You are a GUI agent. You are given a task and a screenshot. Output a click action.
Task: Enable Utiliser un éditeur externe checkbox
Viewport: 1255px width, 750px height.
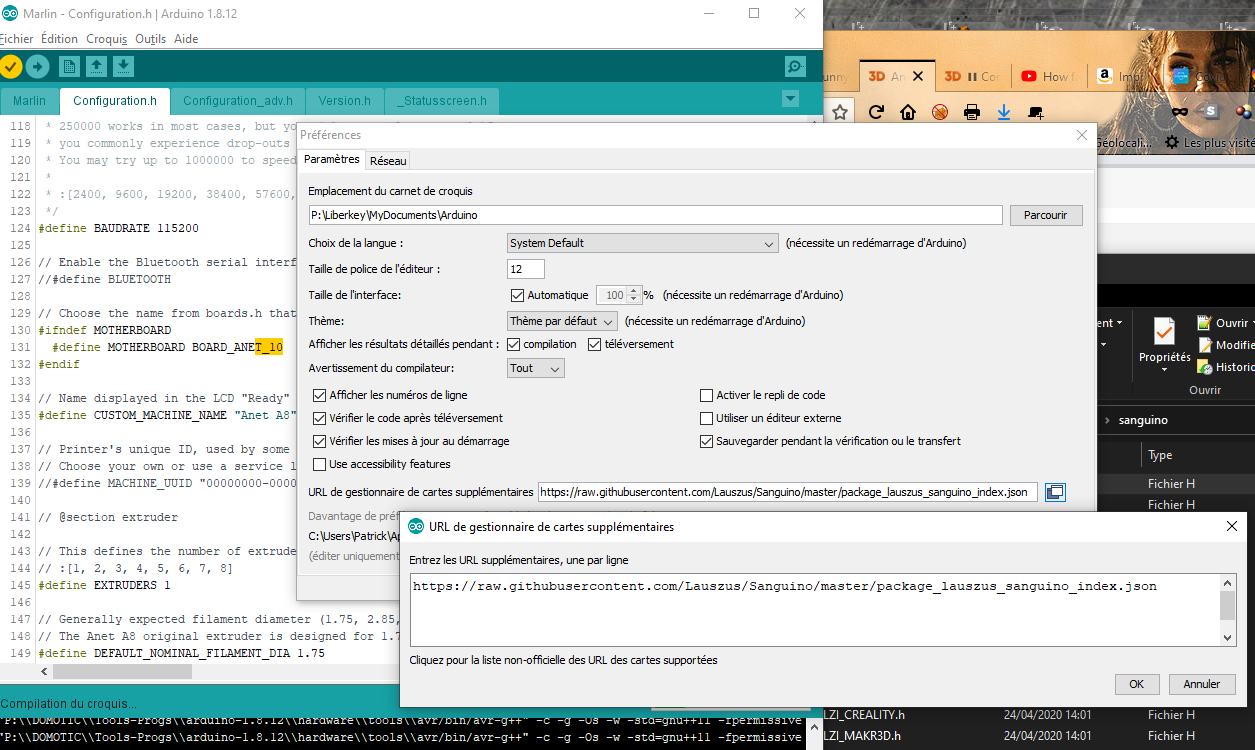pos(707,418)
